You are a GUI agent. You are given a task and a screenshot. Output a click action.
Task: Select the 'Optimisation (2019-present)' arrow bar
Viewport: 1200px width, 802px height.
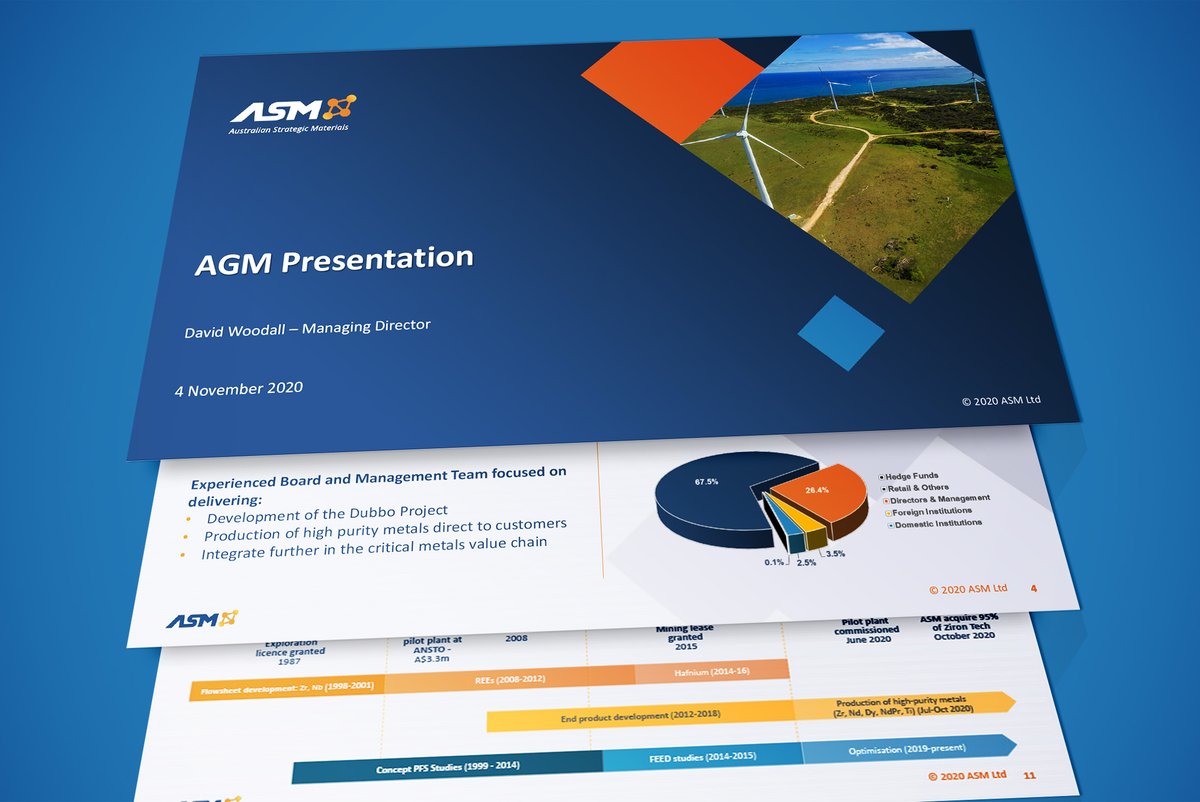pyautogui.click(x=910, y=749)
